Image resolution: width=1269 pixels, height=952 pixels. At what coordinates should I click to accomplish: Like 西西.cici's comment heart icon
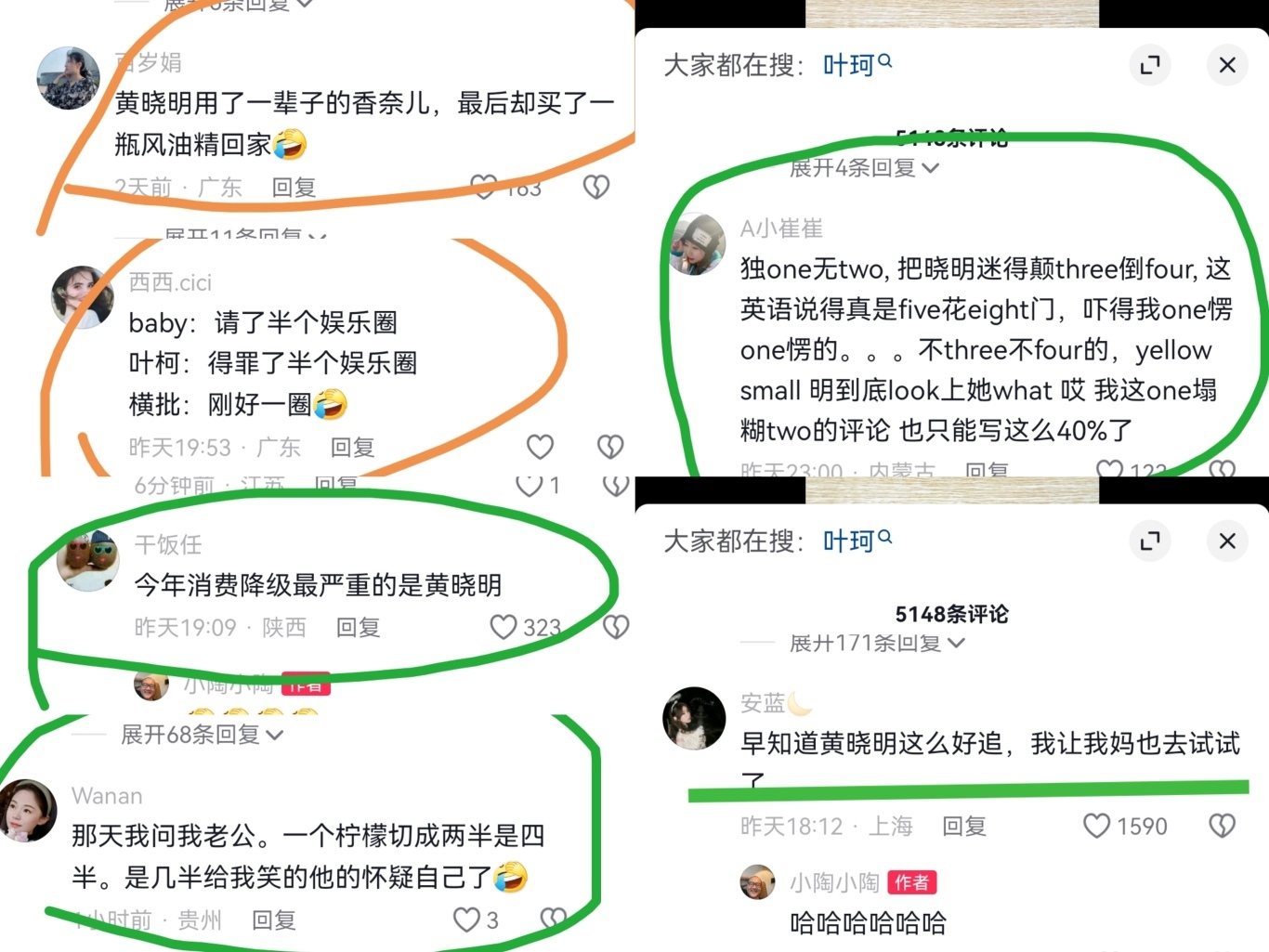tap(540, 447)
